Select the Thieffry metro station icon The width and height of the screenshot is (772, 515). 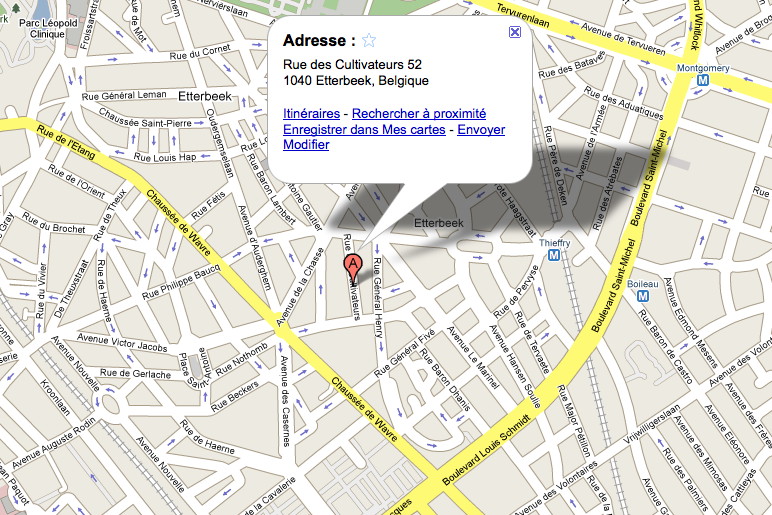(554, 255)
